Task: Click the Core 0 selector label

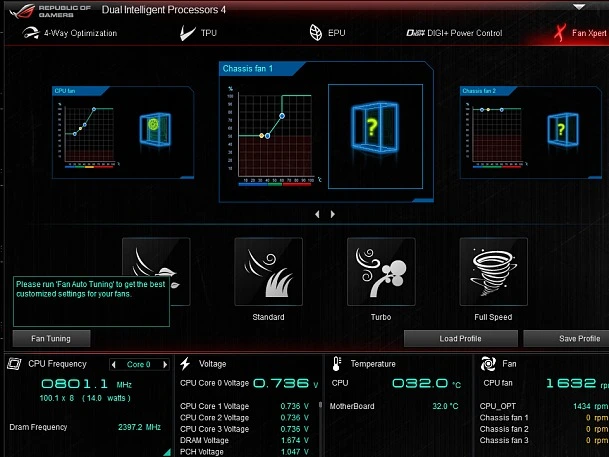Action: (139, 365)
